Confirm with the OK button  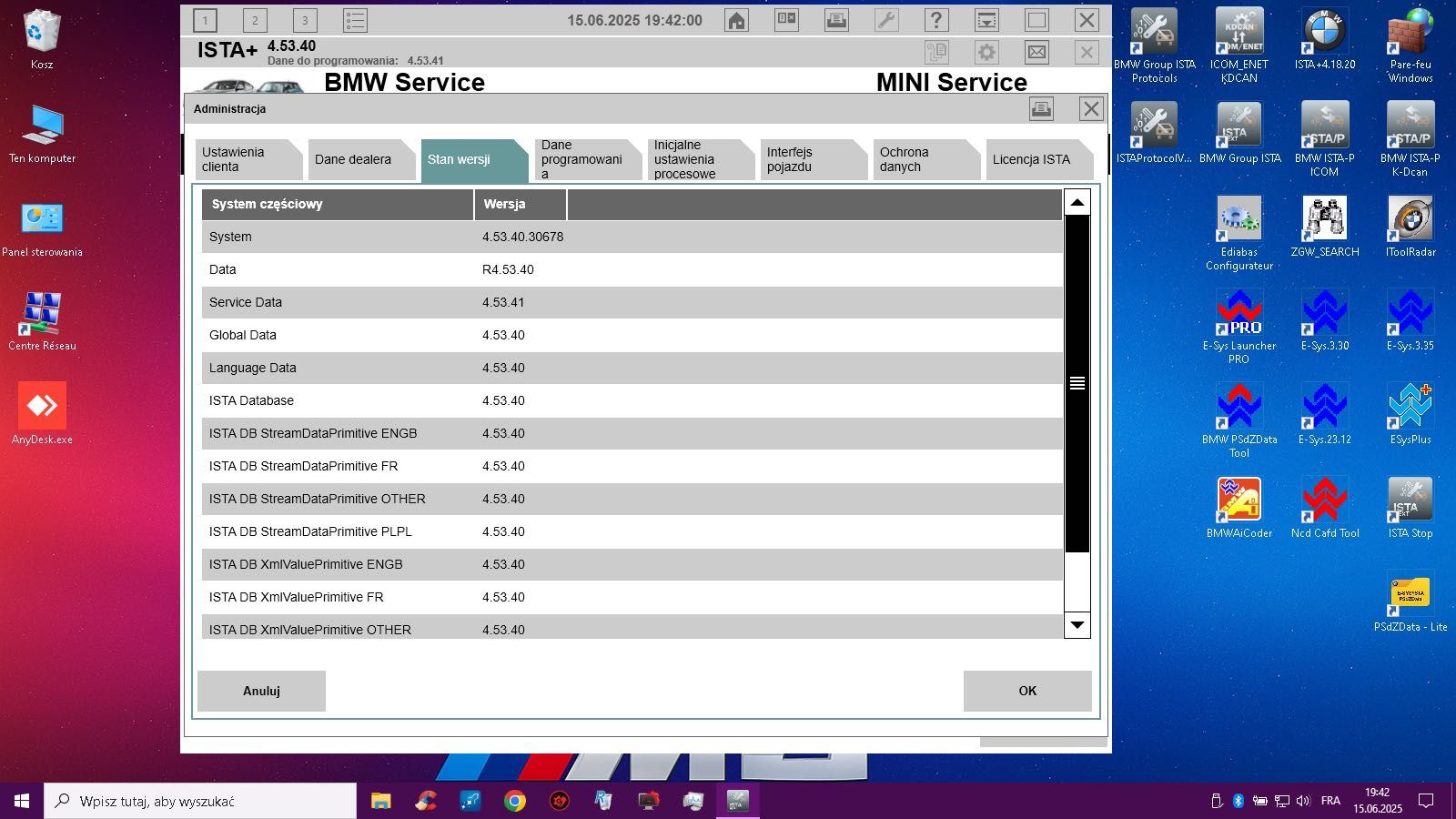point(1027,691)
